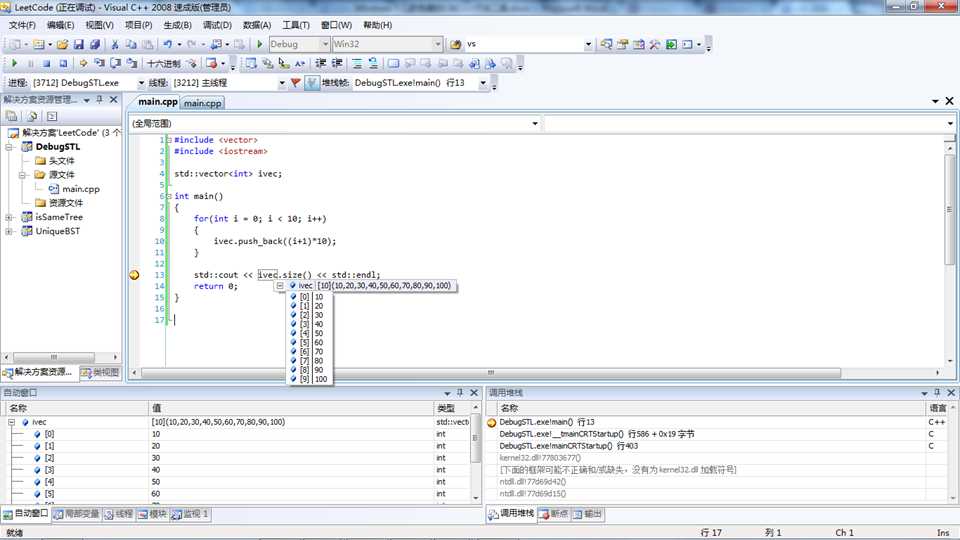Toggle hexadecimal display button 十六进制
The width and height of the screenshot is (960, 540).
(x=163, y=63)
